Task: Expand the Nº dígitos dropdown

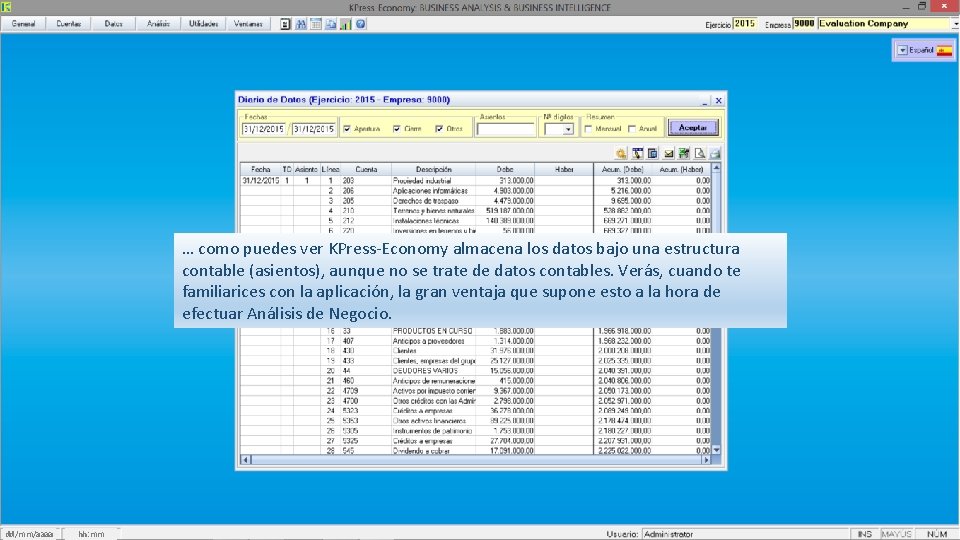Action: pos(568,129)
